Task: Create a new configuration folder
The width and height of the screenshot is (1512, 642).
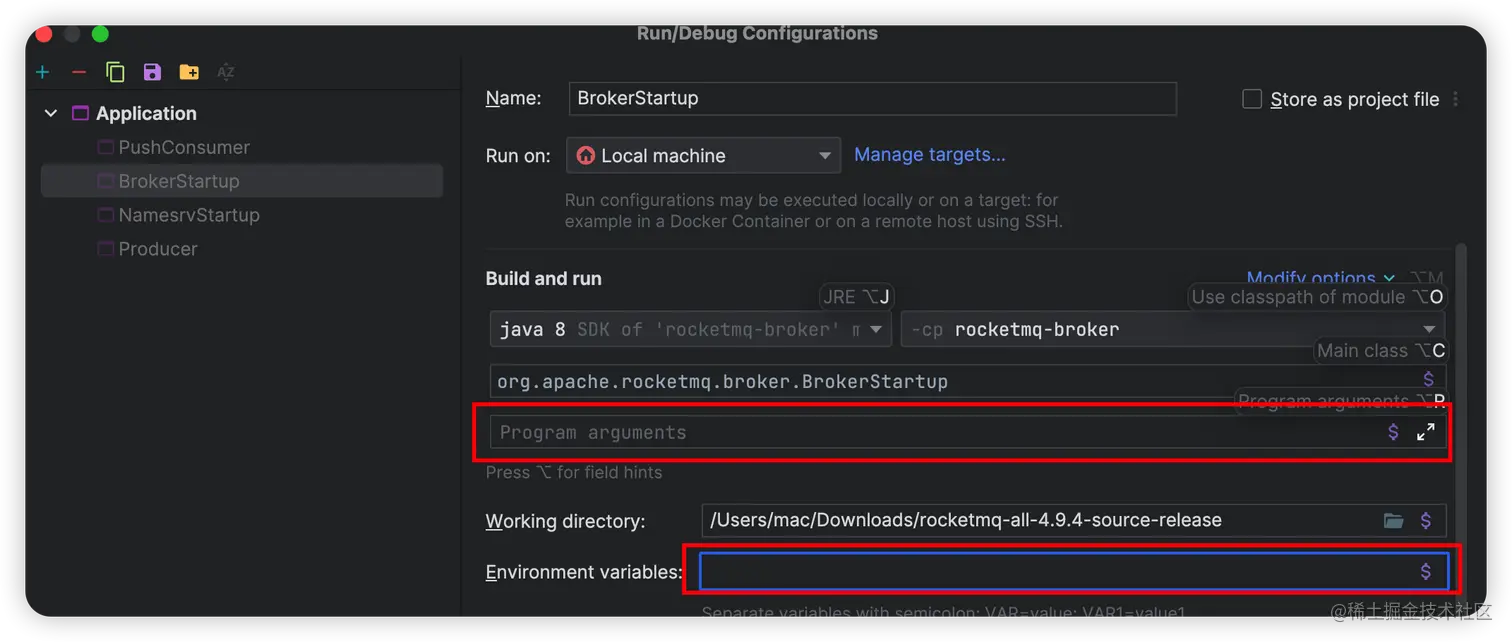Action: pyautogui.click(x=189, y=72)
